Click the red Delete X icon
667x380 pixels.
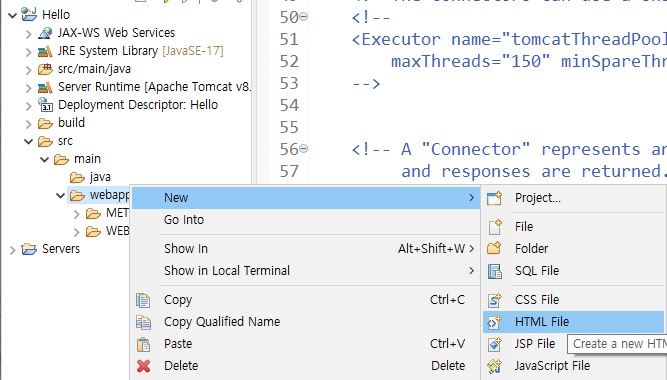pyautogui.click(x=143, y=366)
